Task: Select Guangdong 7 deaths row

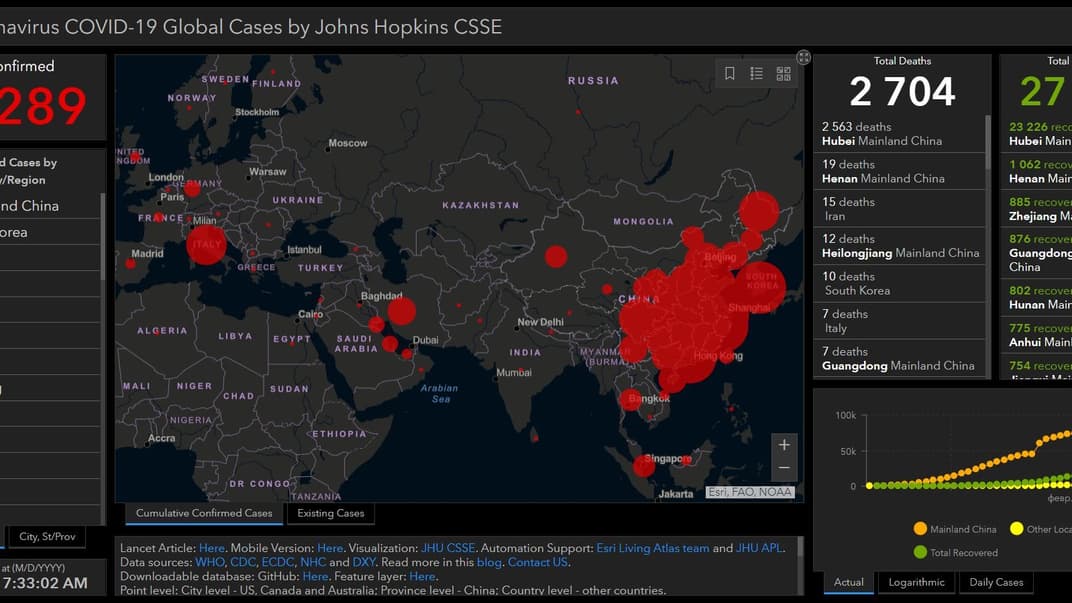Action: [899, 359]
